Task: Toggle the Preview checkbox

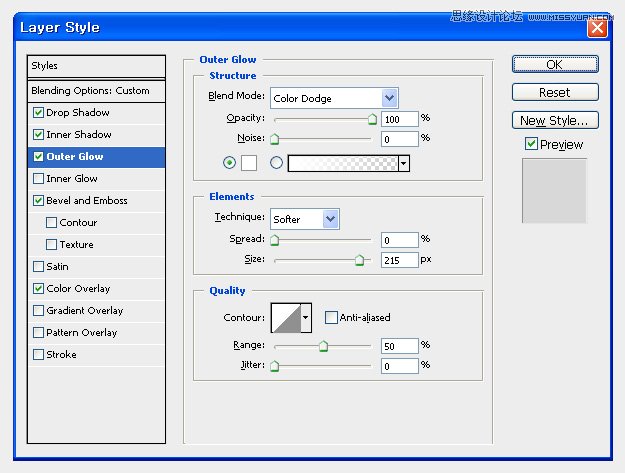Action: point(531,144)
